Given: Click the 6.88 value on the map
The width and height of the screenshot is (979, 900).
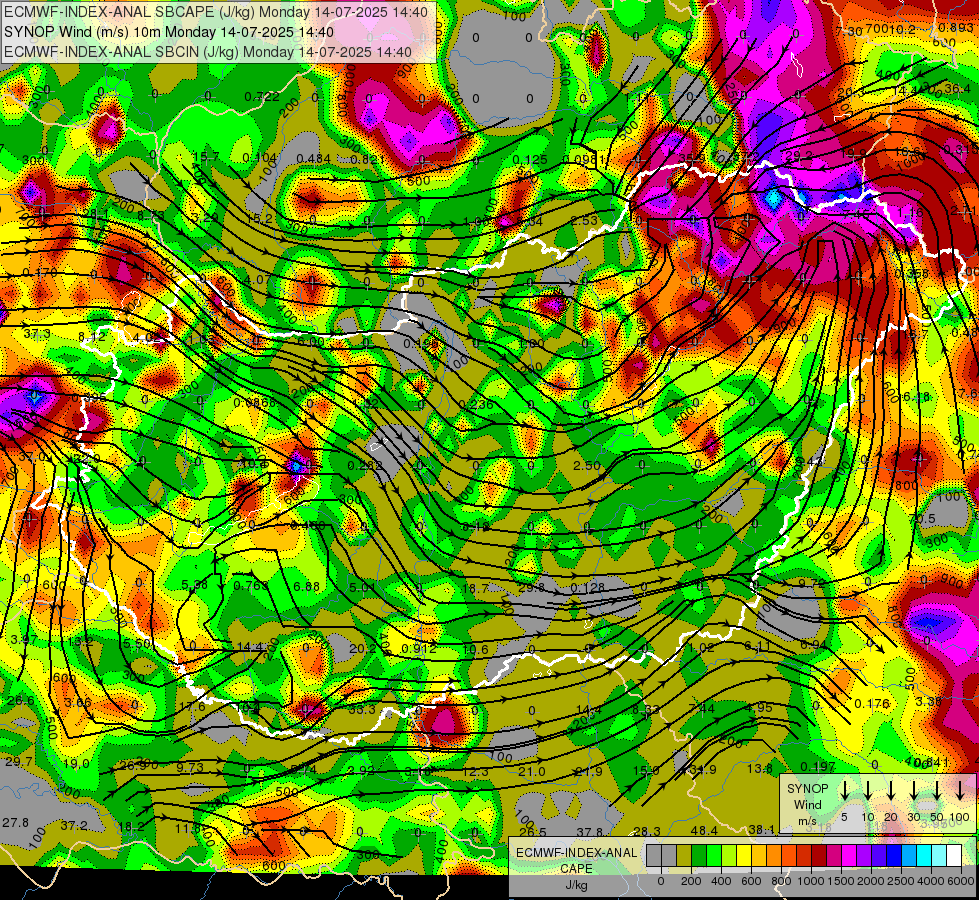Looking at the screenshot, I should [306, 586].
